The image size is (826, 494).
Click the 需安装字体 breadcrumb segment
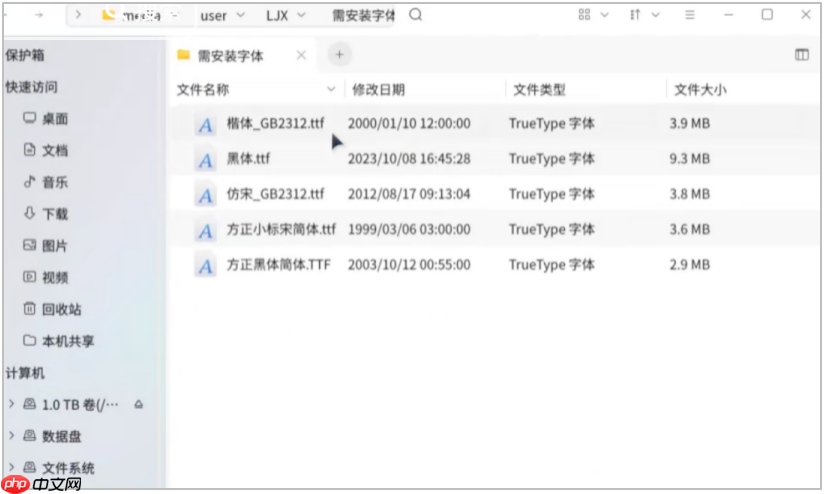point(363,15)
